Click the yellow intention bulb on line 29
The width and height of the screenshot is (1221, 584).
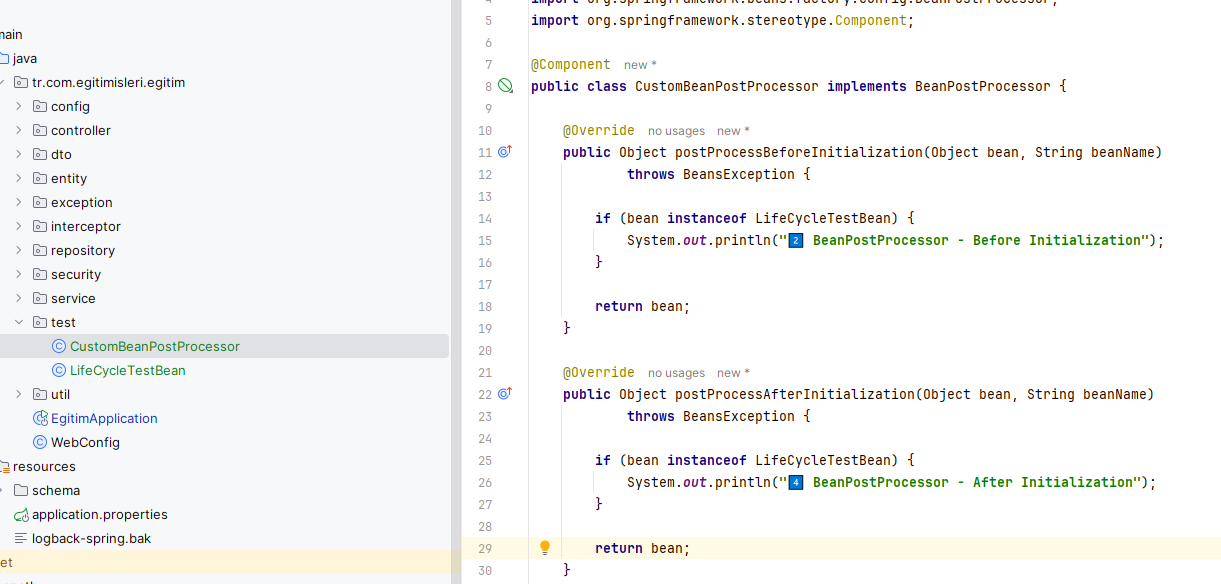point(545,548)
